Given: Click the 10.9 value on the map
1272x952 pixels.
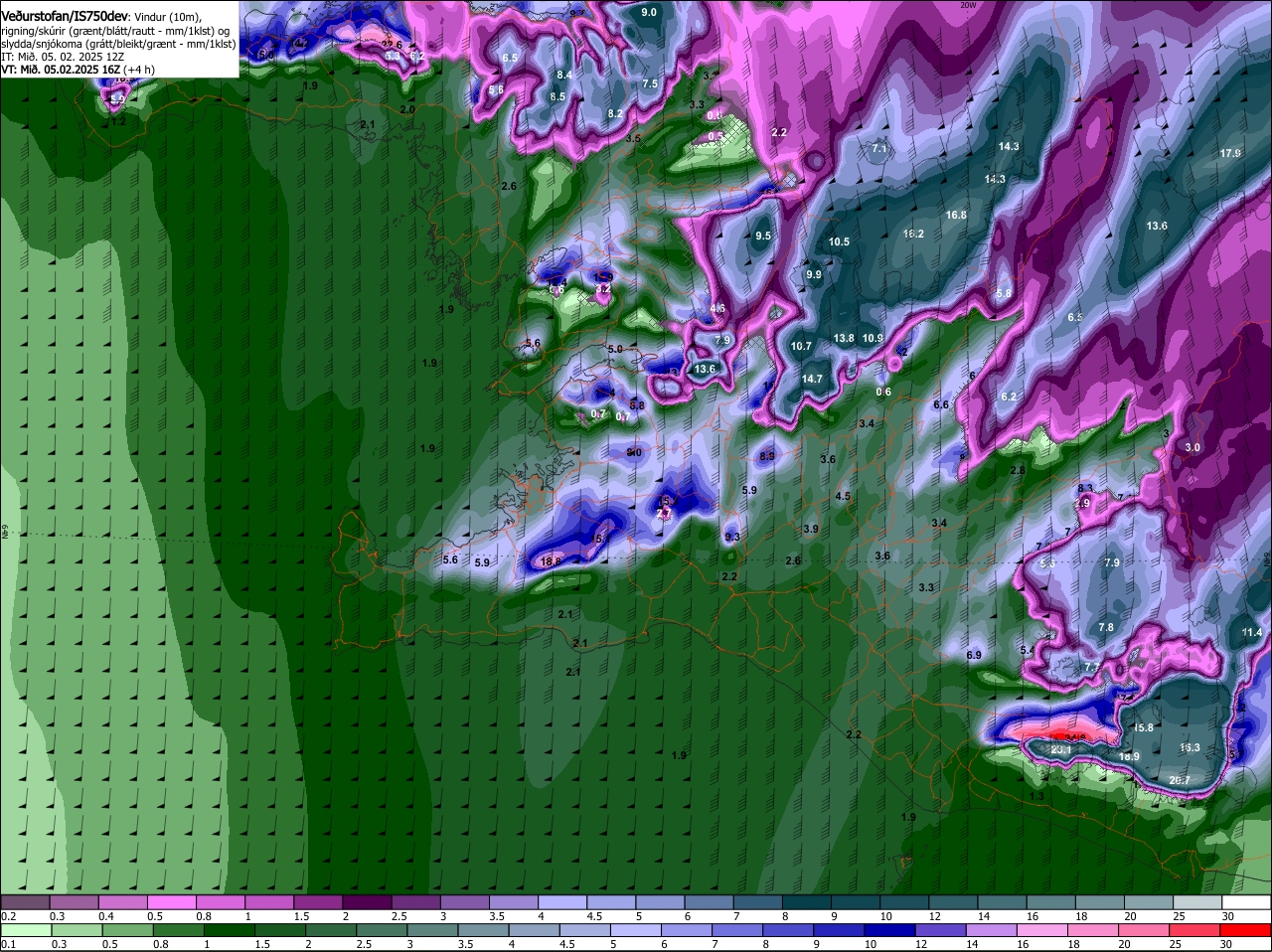Looking at the screenshot, I should point(873,338).
